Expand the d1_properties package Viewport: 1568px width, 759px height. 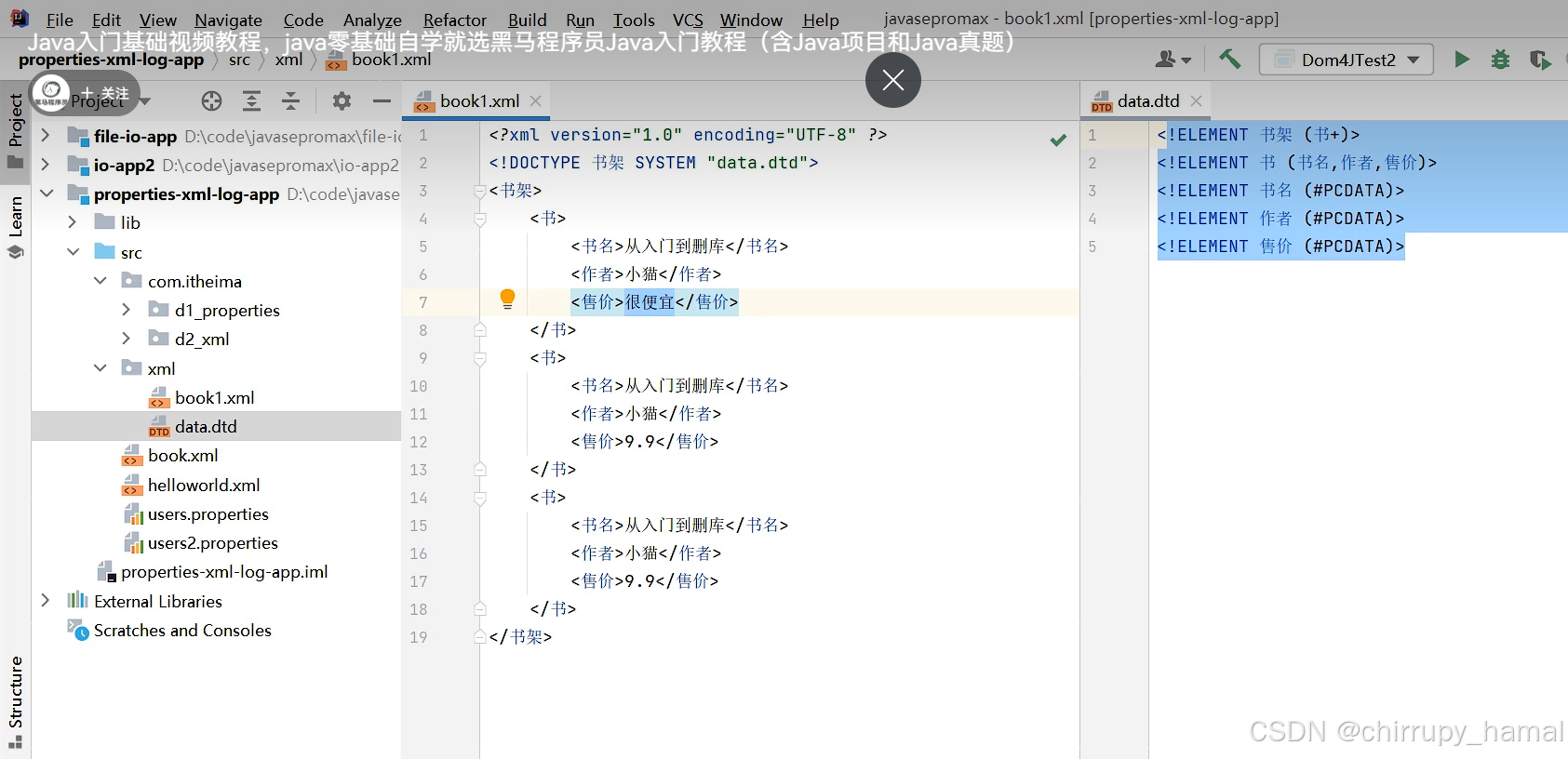pos(127,310)
